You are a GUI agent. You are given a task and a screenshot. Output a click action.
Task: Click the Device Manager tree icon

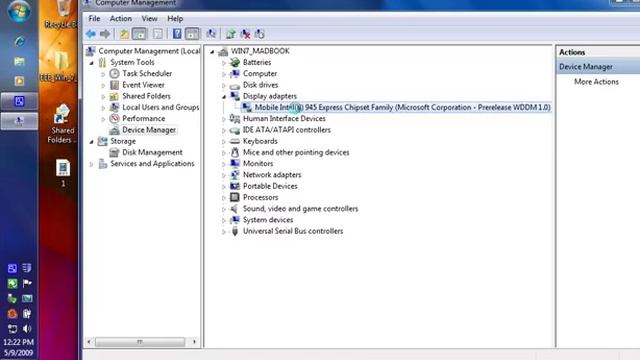(114, 130)
